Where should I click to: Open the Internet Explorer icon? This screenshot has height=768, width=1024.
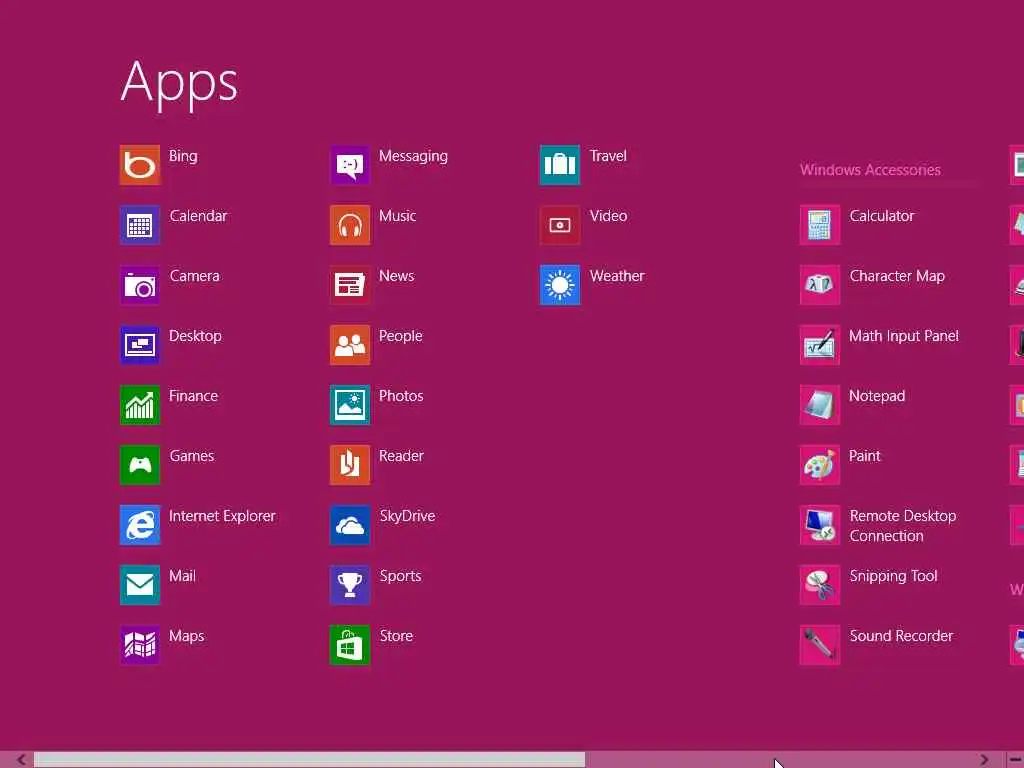pyautogui.click(x=140, y=525)
